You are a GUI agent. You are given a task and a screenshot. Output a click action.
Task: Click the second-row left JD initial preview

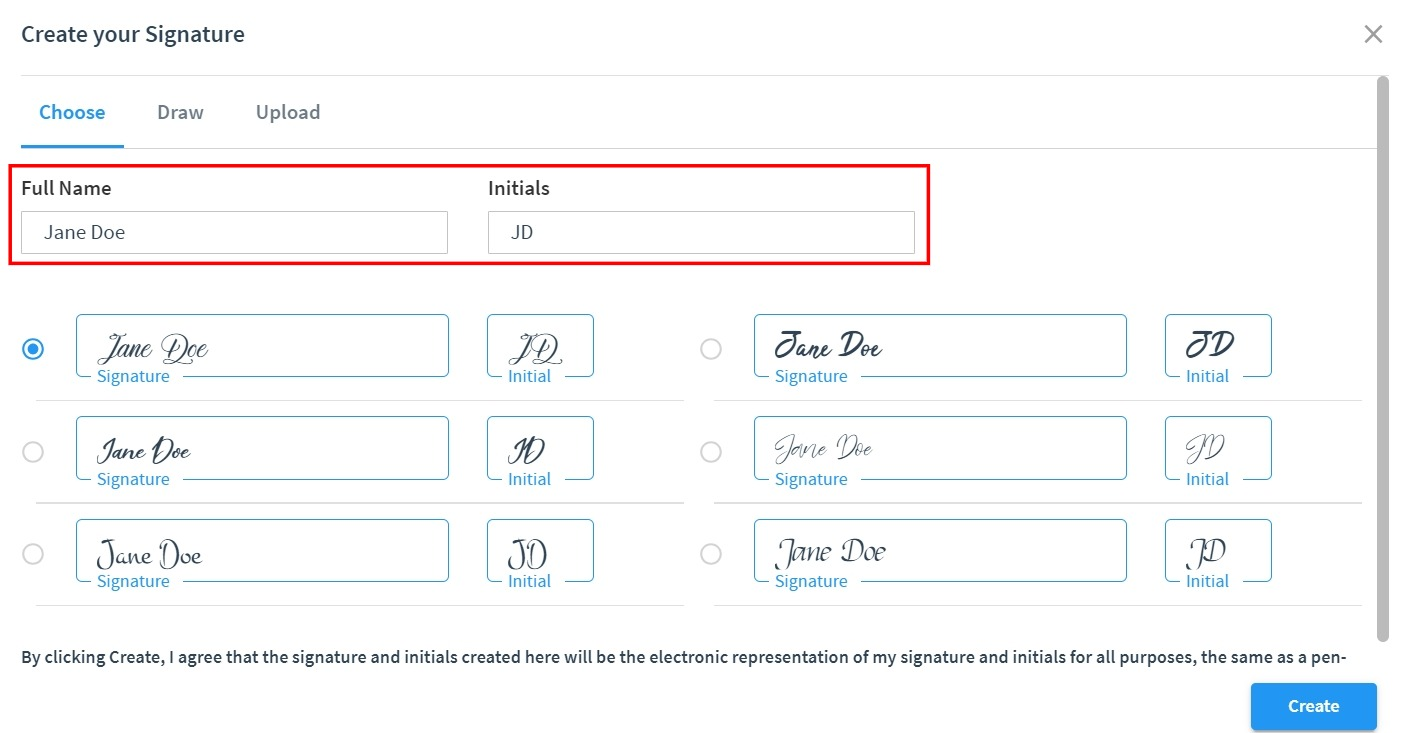click(540, 448)
